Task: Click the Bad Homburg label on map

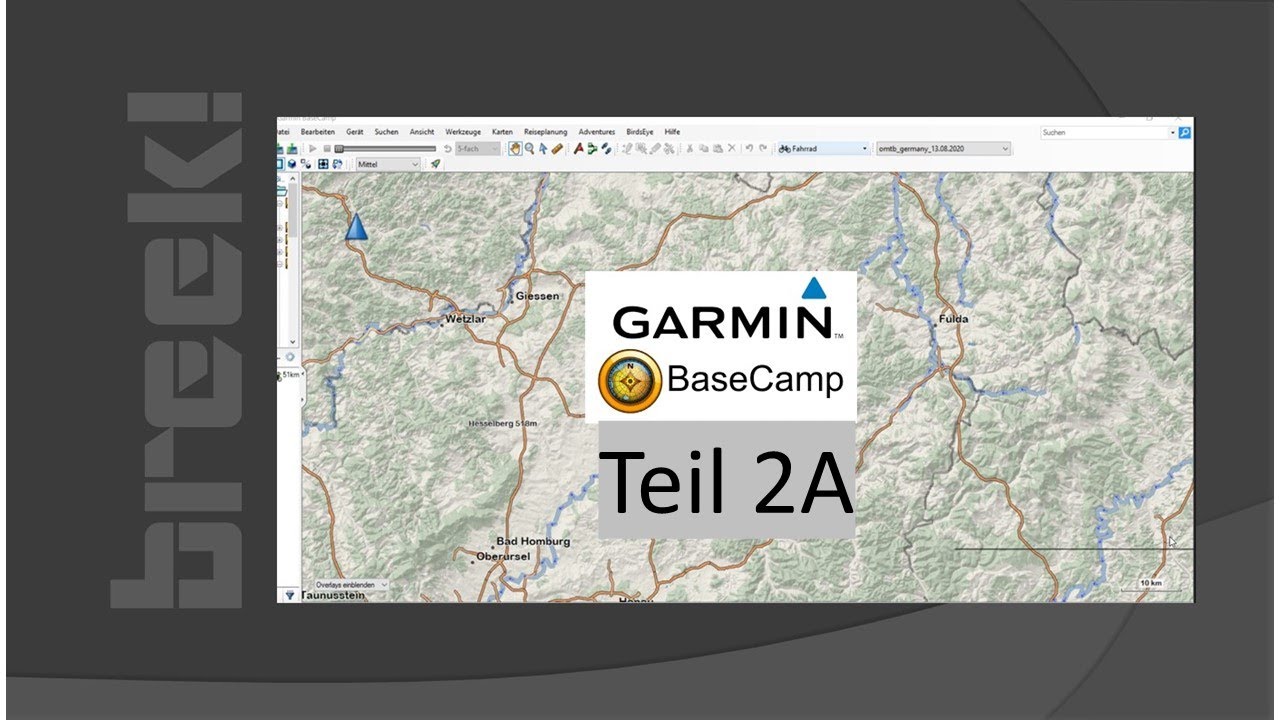Action: [x=532, y=541]
